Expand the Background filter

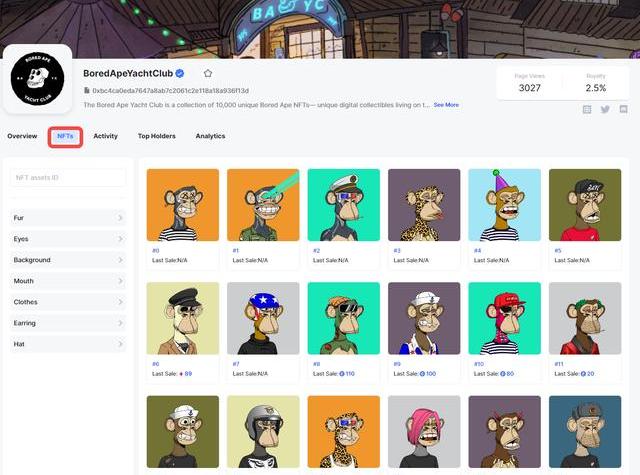point(68,260)
